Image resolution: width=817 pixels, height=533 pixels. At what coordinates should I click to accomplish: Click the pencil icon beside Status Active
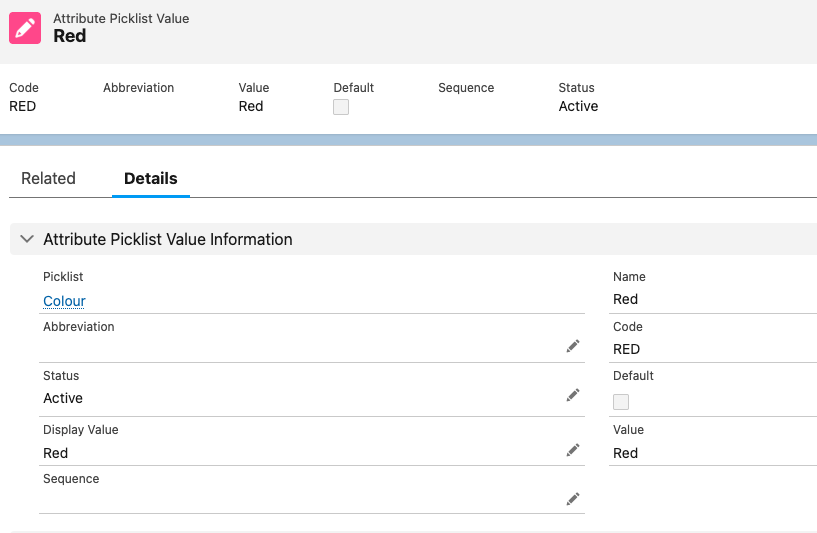[x=573, y=395]
